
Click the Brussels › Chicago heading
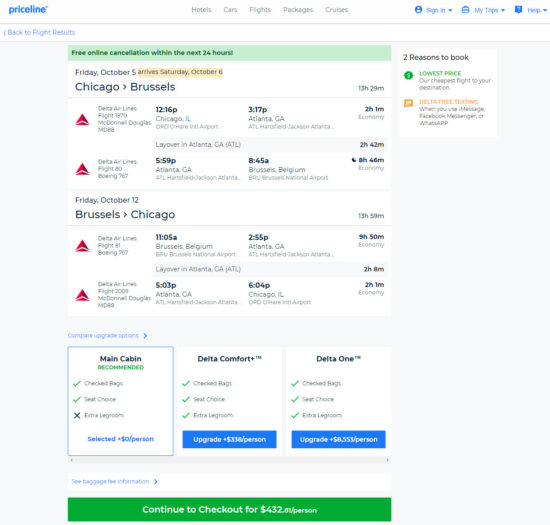pos(125,214)
